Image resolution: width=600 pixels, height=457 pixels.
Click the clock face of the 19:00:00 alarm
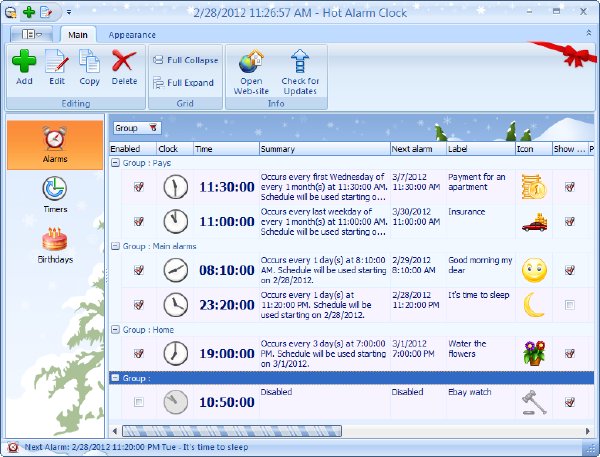(x=176, y=353)
